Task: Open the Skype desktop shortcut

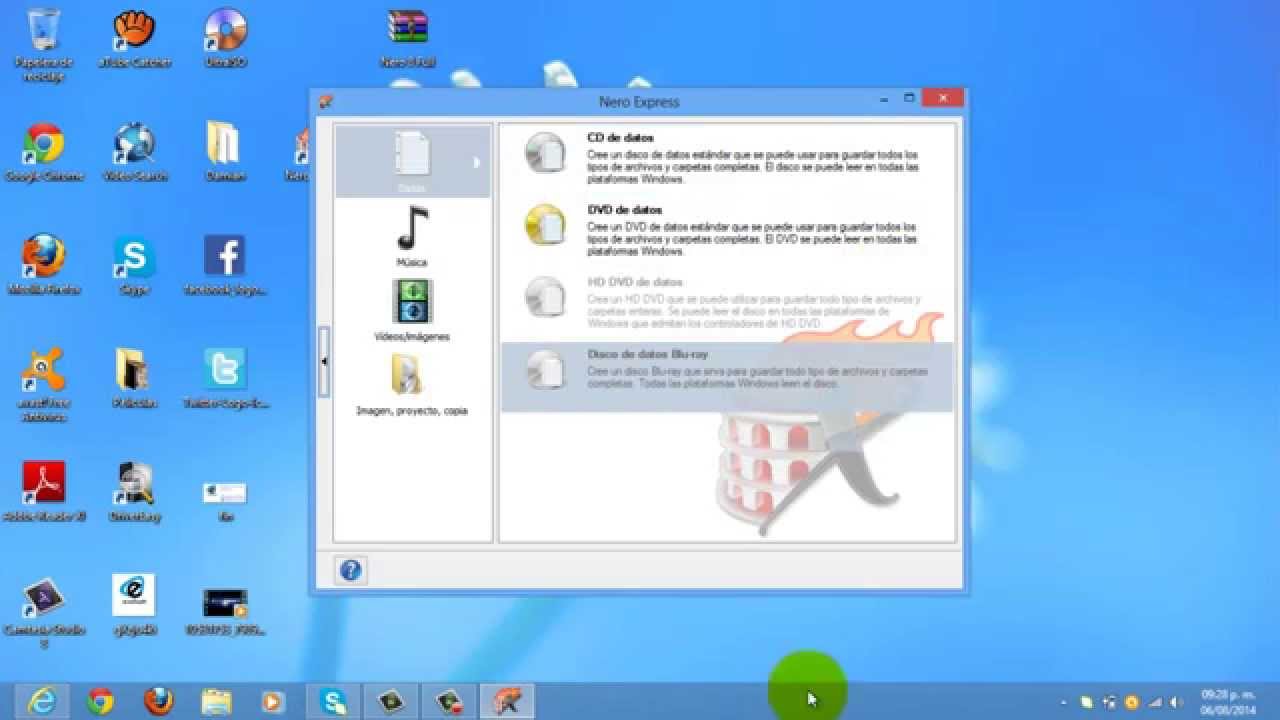Action: click(134, 266)
